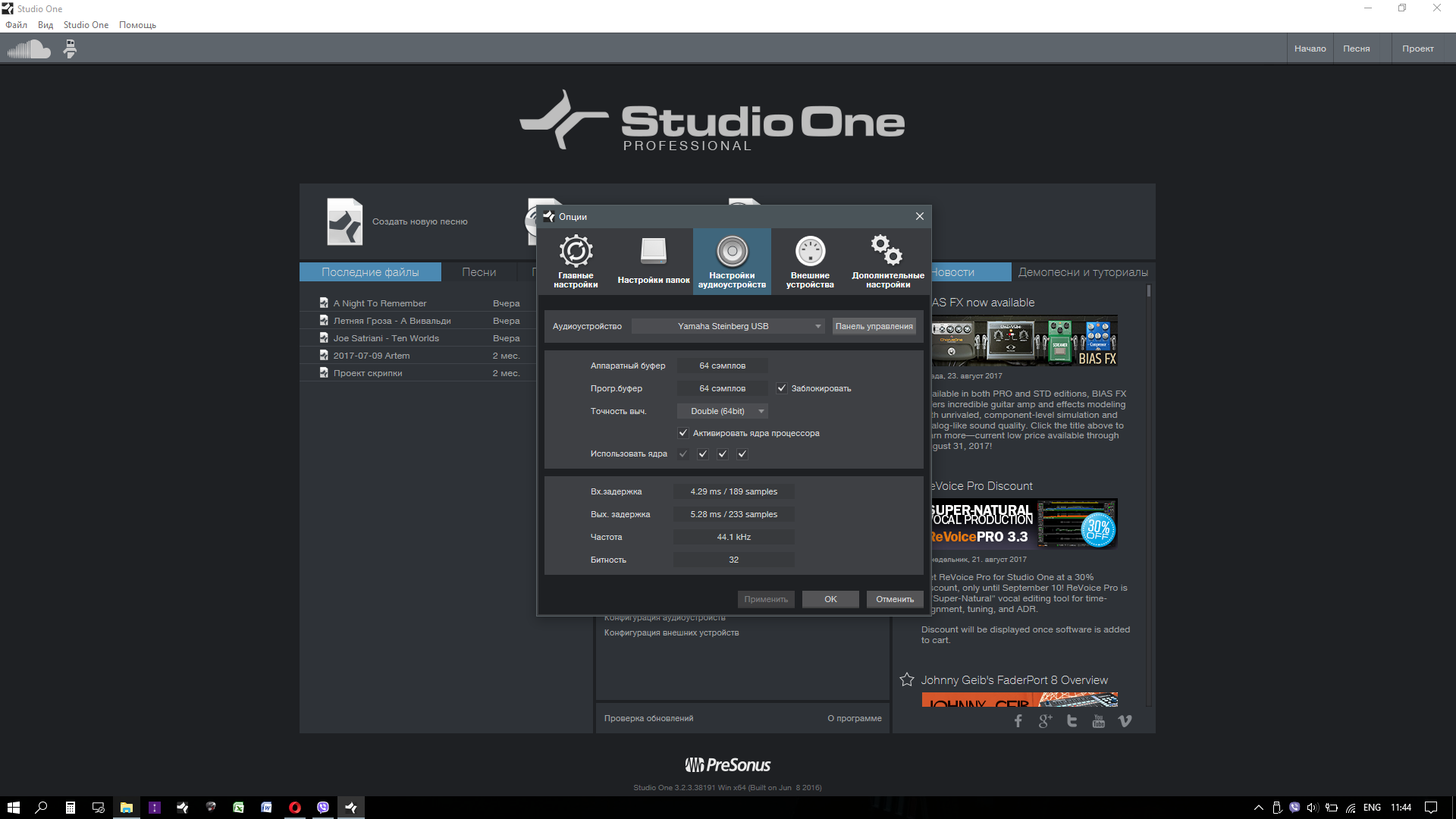Expand Аудиоустройство Yamaha Steinberg USB dropdown
The image size is (1456, 819).
728,326
